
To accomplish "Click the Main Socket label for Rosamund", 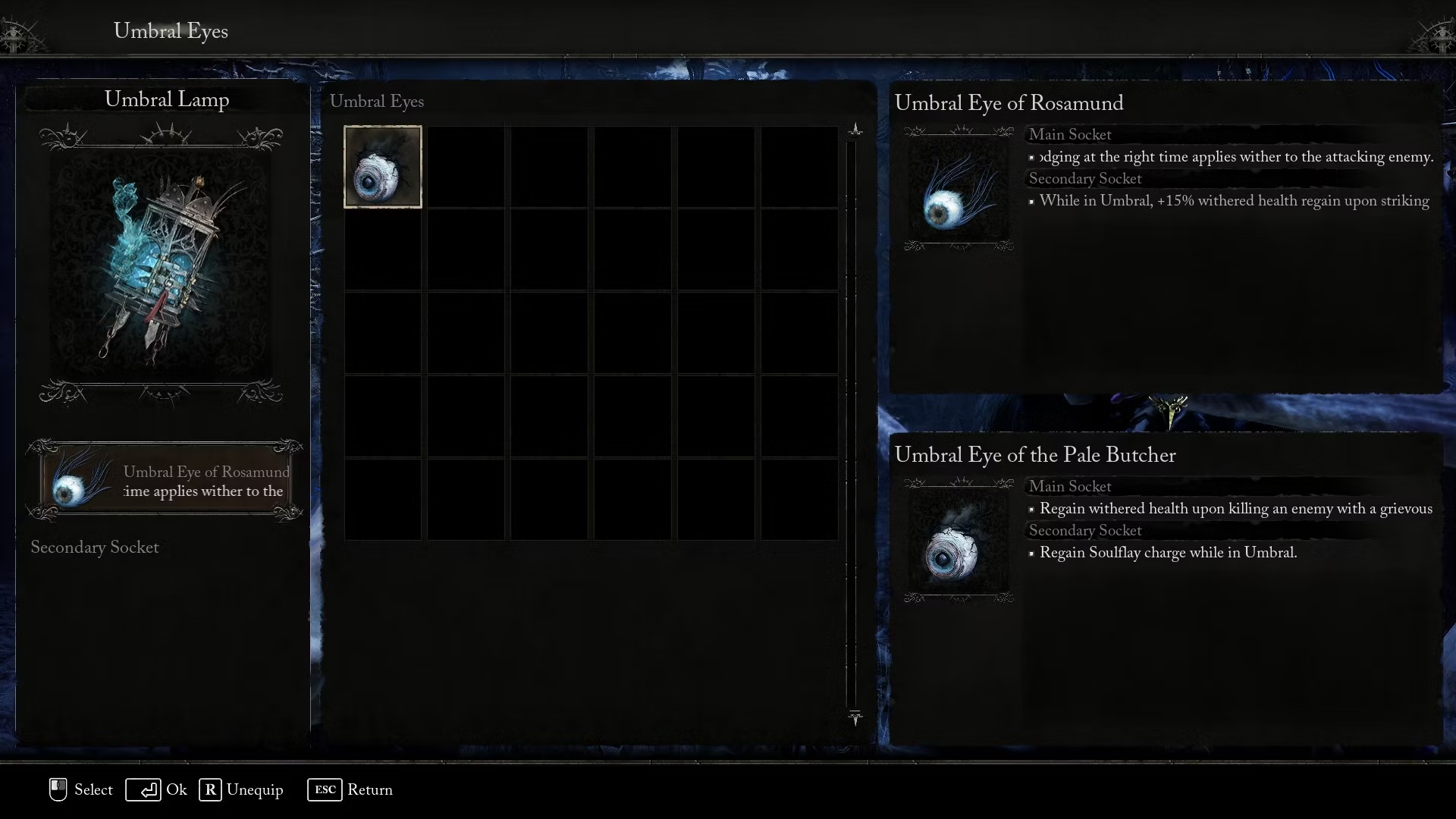I will click(1069, 134).
